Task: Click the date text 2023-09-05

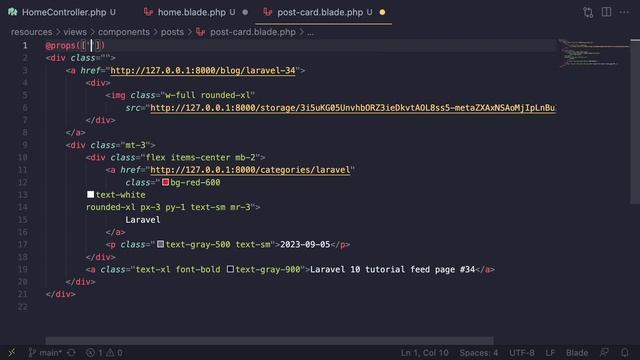Action: tap(305, 244)
